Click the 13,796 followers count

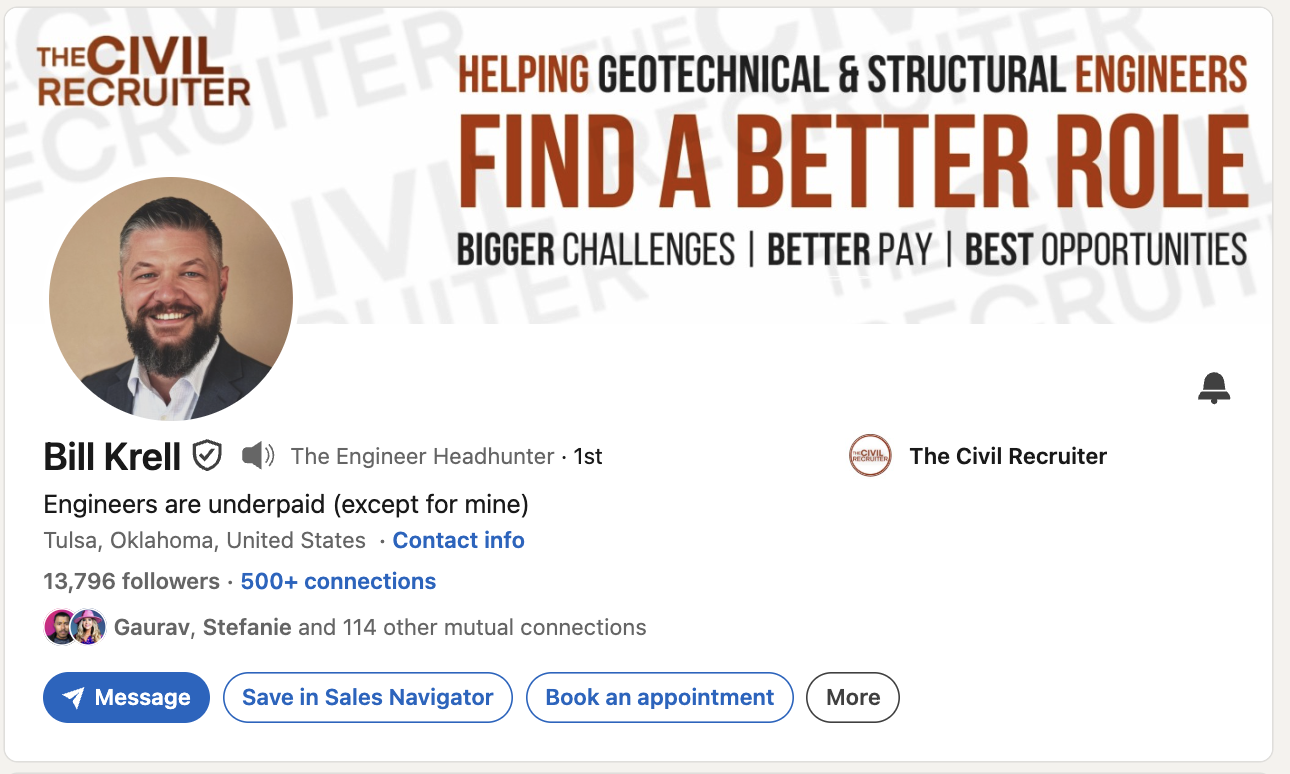pyautogui.click(x=131, y=581)
